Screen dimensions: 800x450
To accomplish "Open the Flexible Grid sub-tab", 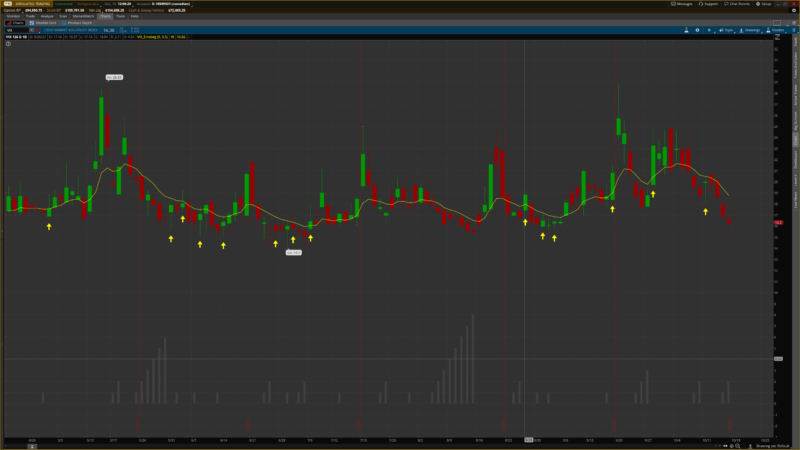I will coord(43,23).
